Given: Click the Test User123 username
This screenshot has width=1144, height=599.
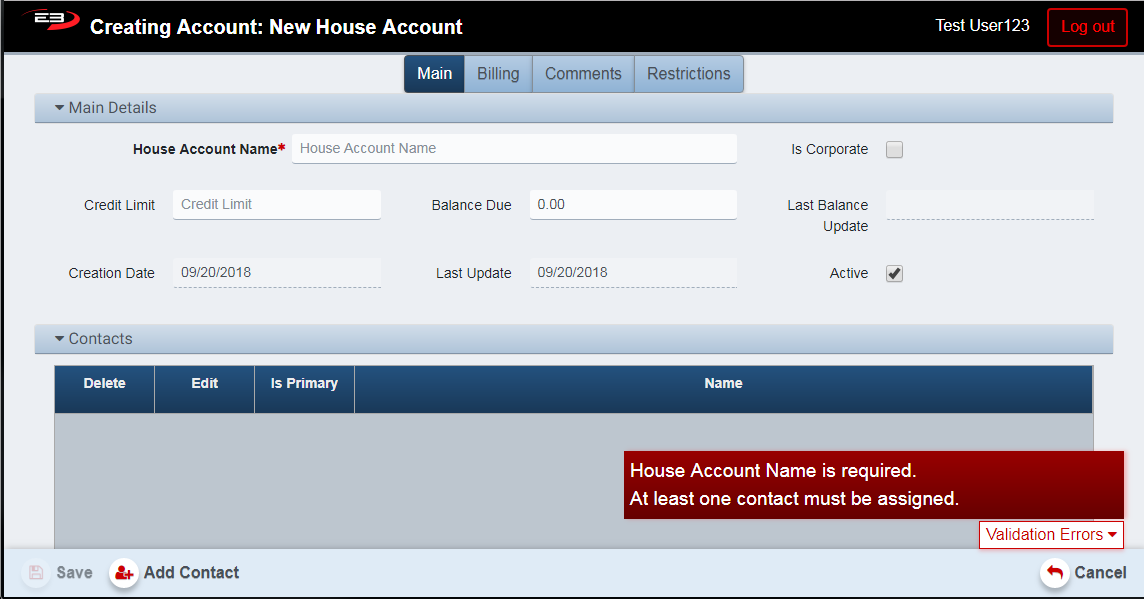Looking at the screenshot, I should pos(982,26).
